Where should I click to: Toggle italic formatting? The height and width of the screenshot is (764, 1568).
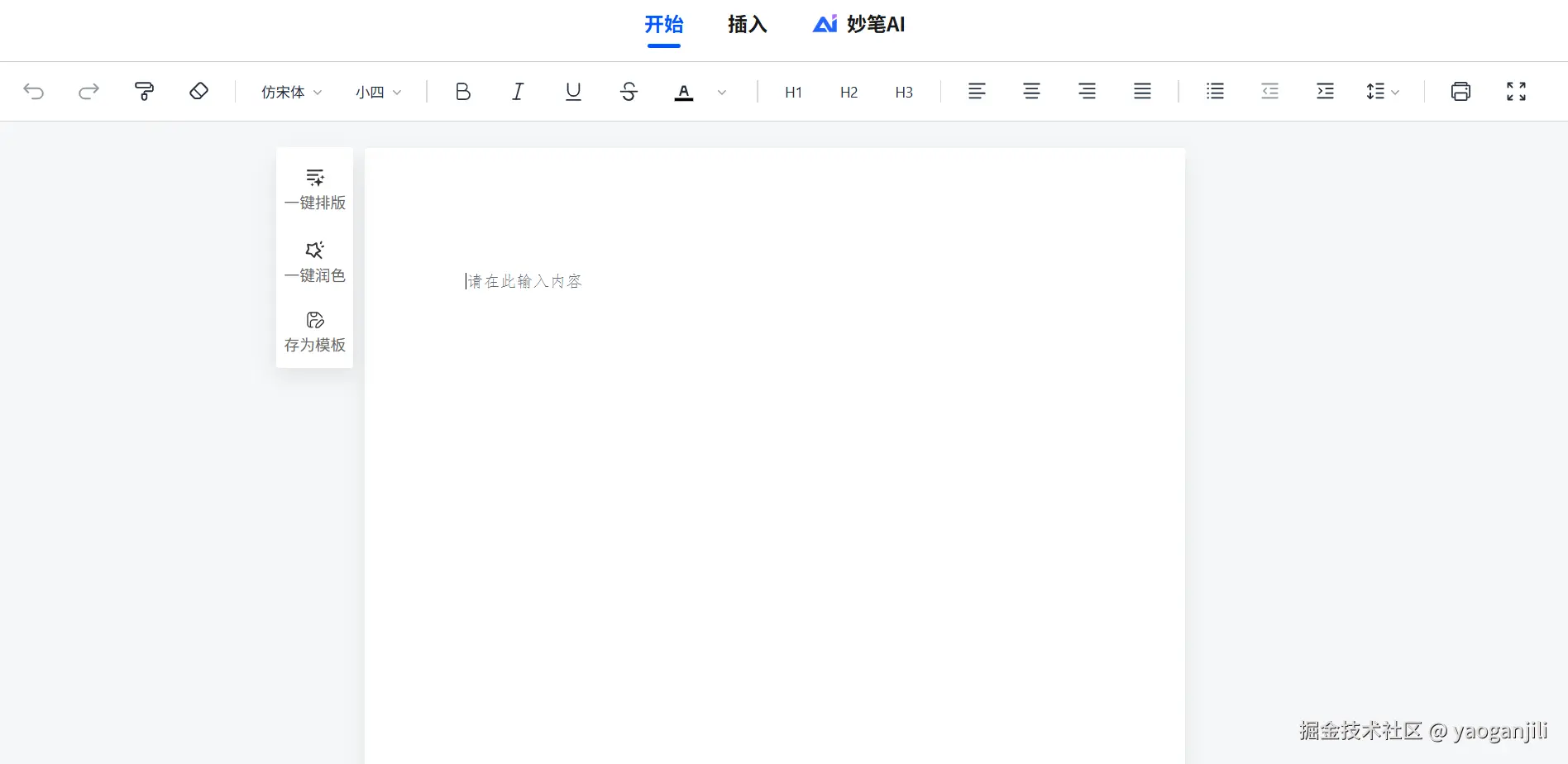pos(519,92)
